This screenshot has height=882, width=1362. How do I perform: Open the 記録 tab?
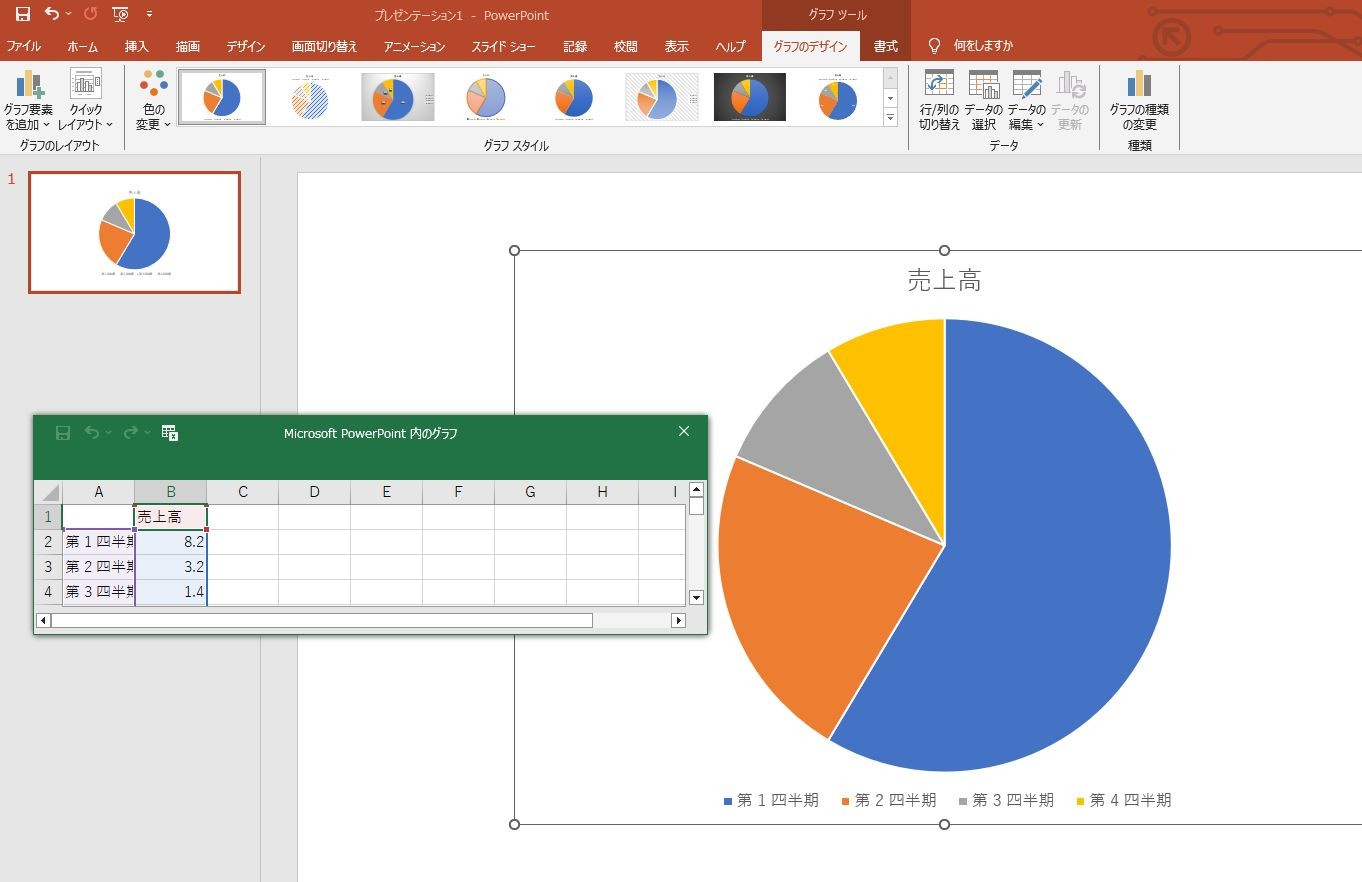575,46
